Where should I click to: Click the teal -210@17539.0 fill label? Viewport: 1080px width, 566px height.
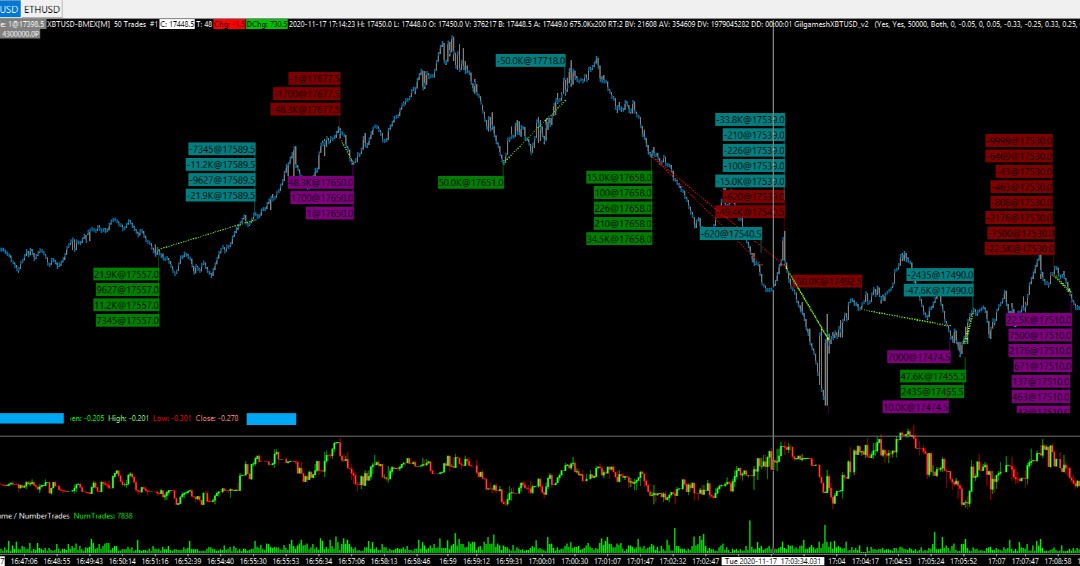(754, 136)
